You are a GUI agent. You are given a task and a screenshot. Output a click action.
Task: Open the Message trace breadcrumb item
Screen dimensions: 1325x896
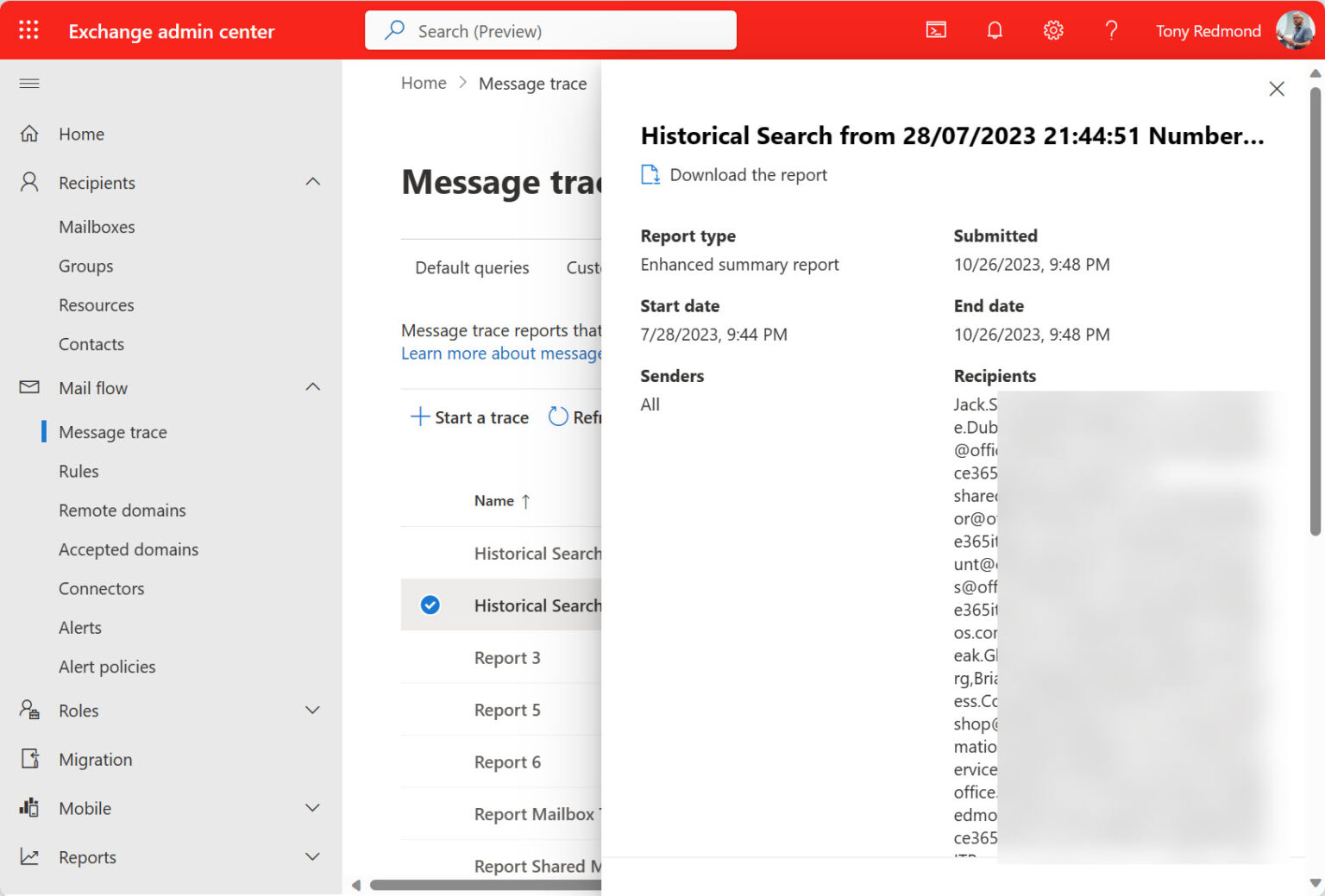[x=532, y=83]
